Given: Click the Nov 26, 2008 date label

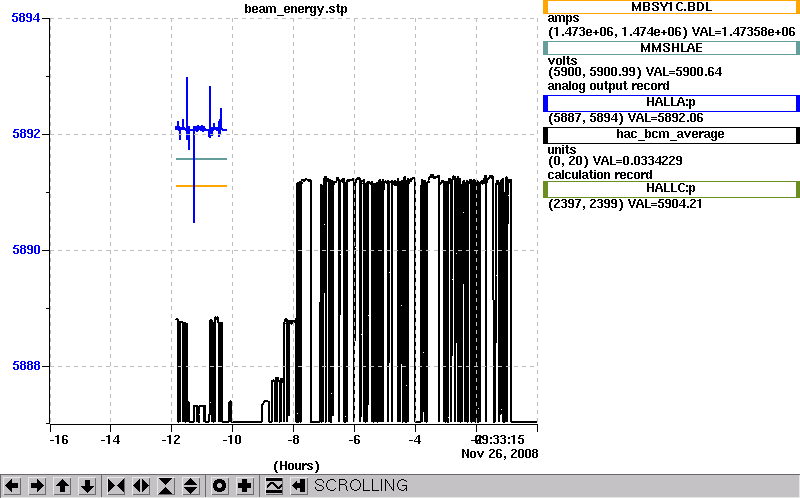Looking at the screenshot, I should coord(499,454).
